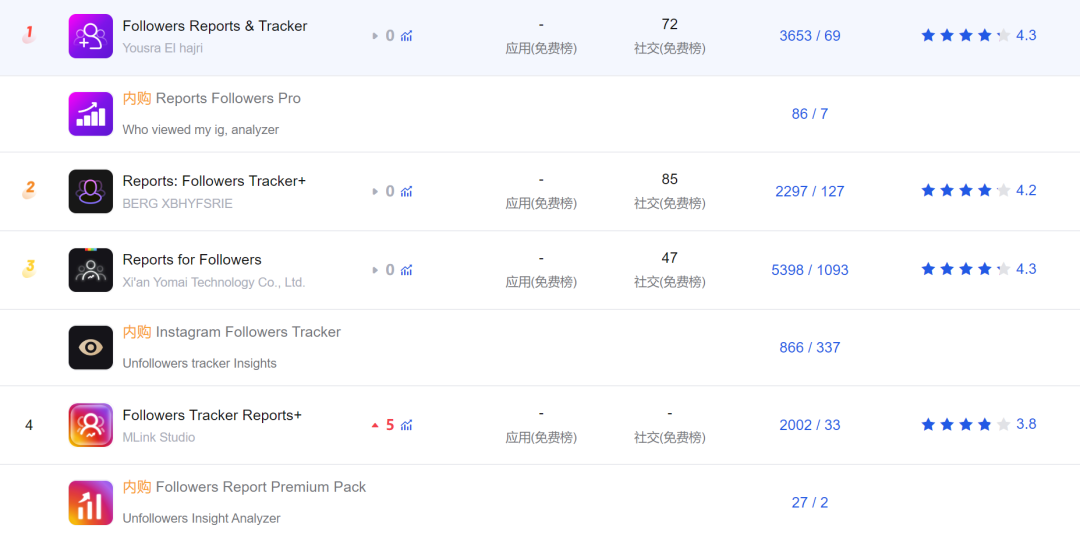Click Instagram Followers Tracker eye icon

click(x=90, y=347)
